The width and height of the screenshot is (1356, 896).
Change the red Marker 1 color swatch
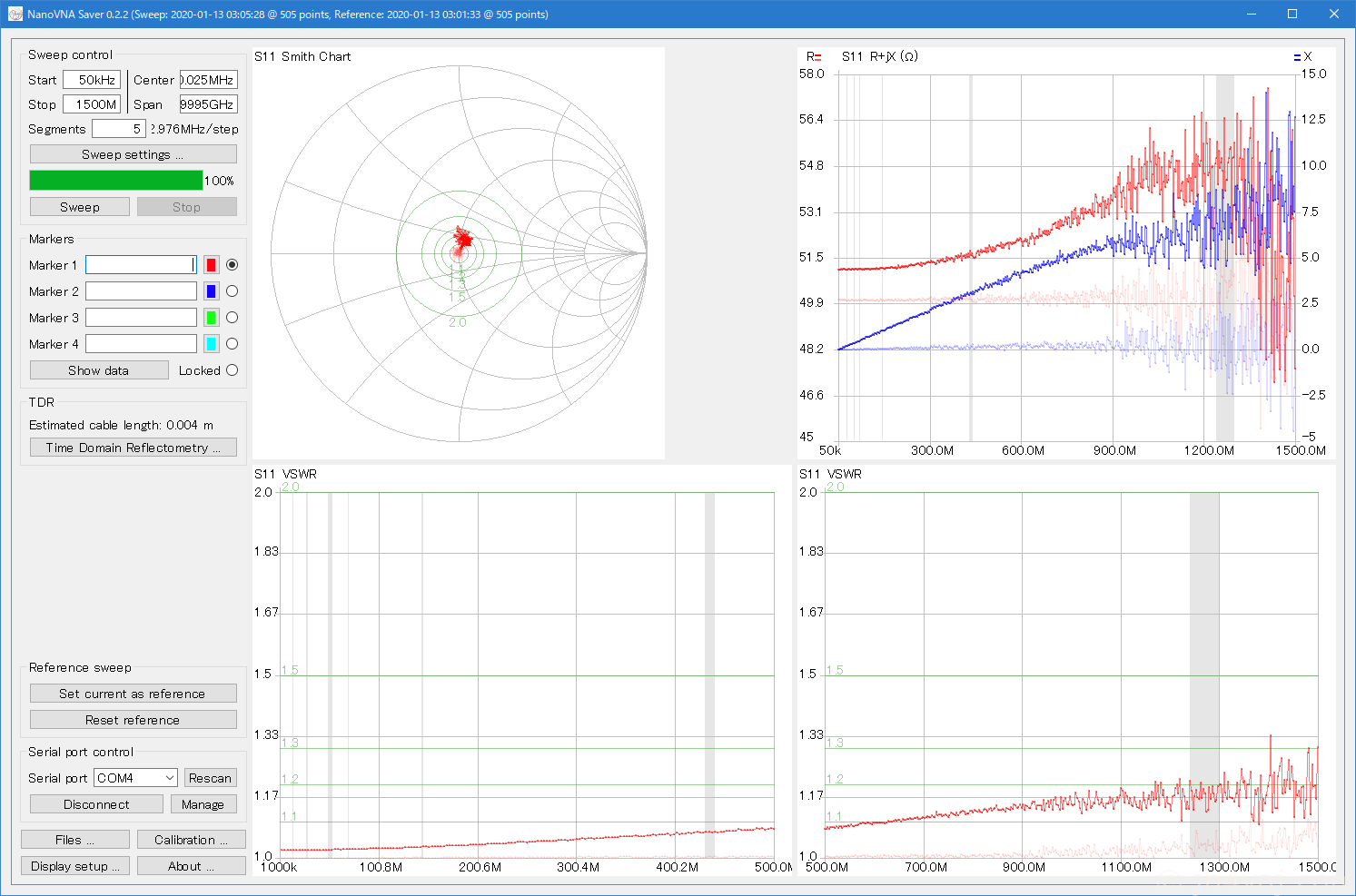[x=211, y=265]
